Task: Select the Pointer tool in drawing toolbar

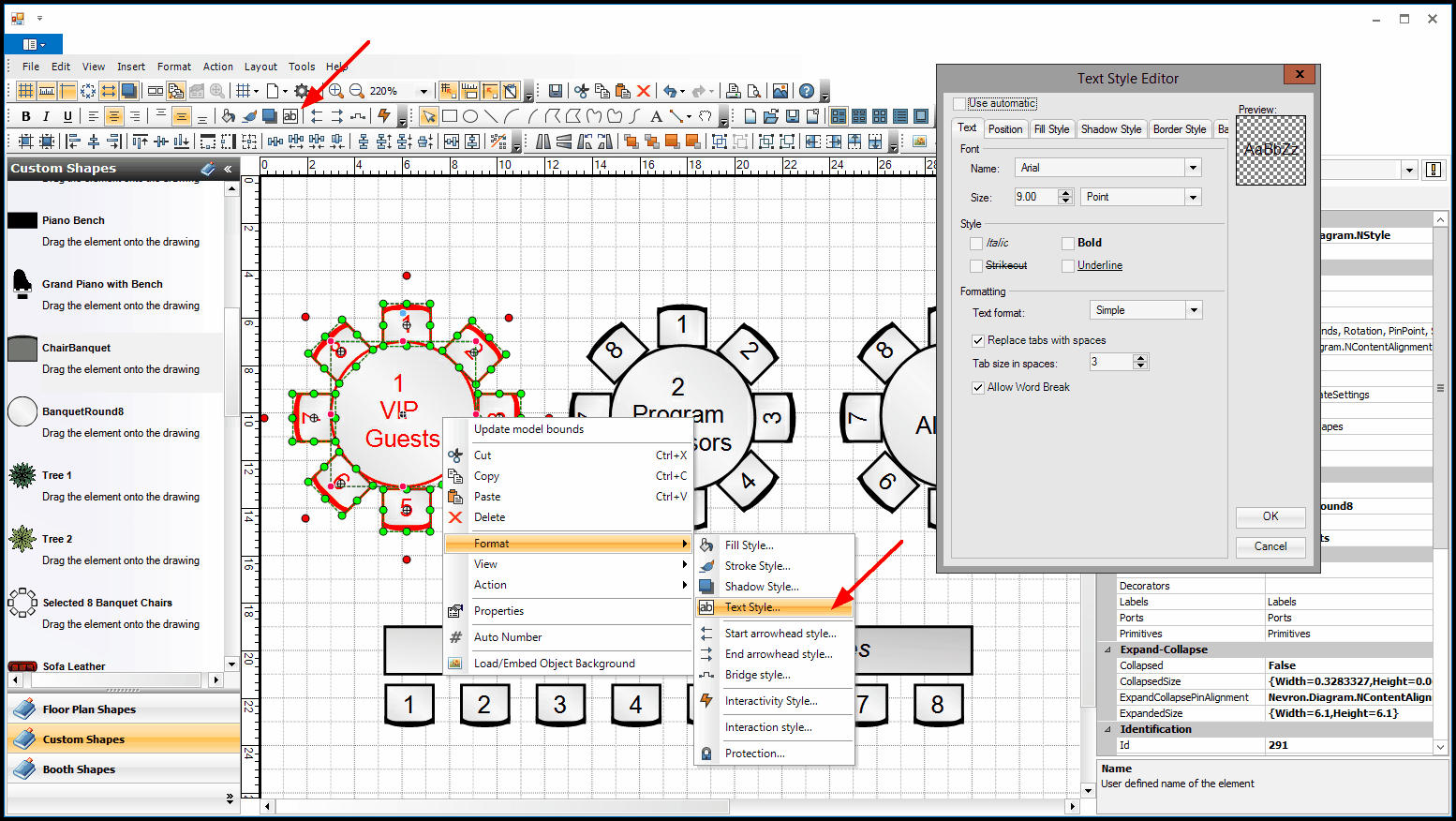Action: click(x=429, y=116)
